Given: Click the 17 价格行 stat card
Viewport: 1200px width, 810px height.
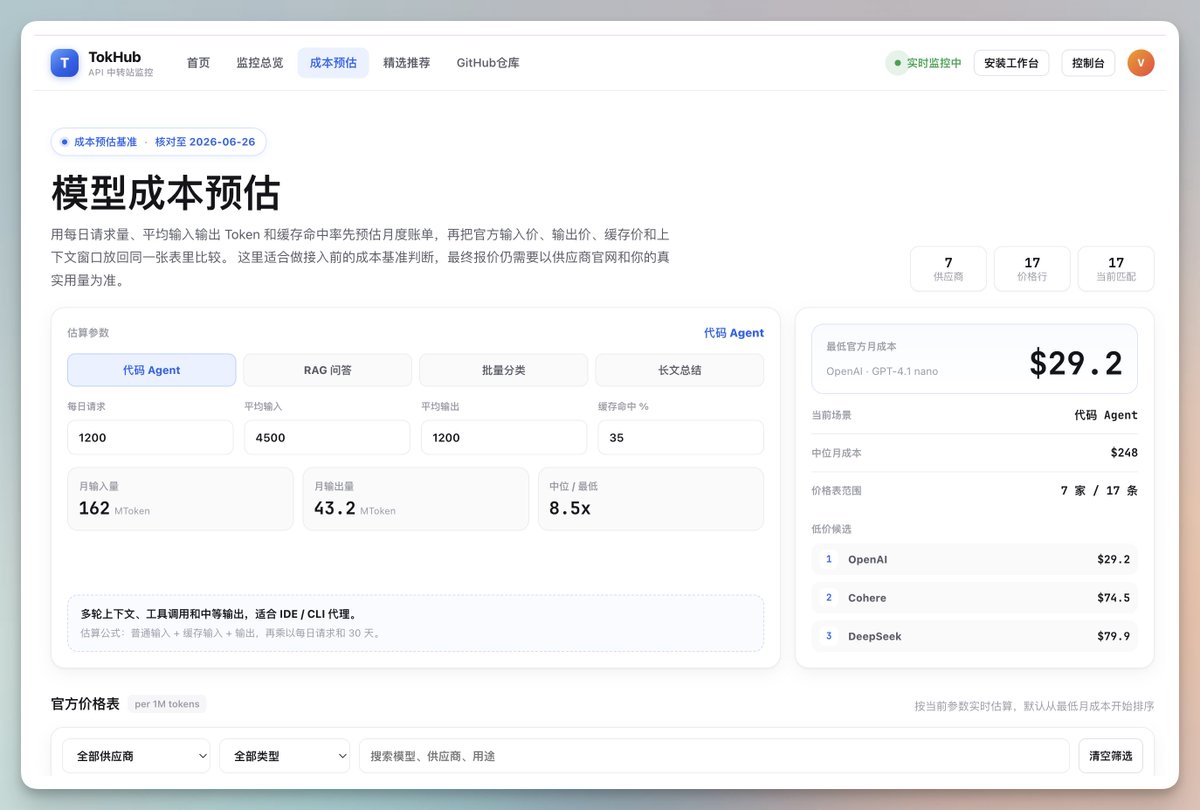Looking at the screenshot, I should click(1032, 269).
